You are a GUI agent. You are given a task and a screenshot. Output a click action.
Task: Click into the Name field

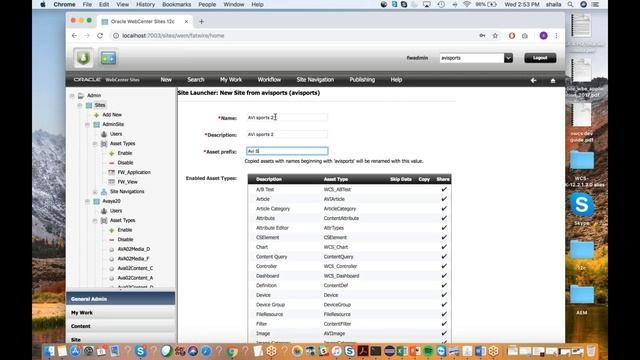[287, 118]
